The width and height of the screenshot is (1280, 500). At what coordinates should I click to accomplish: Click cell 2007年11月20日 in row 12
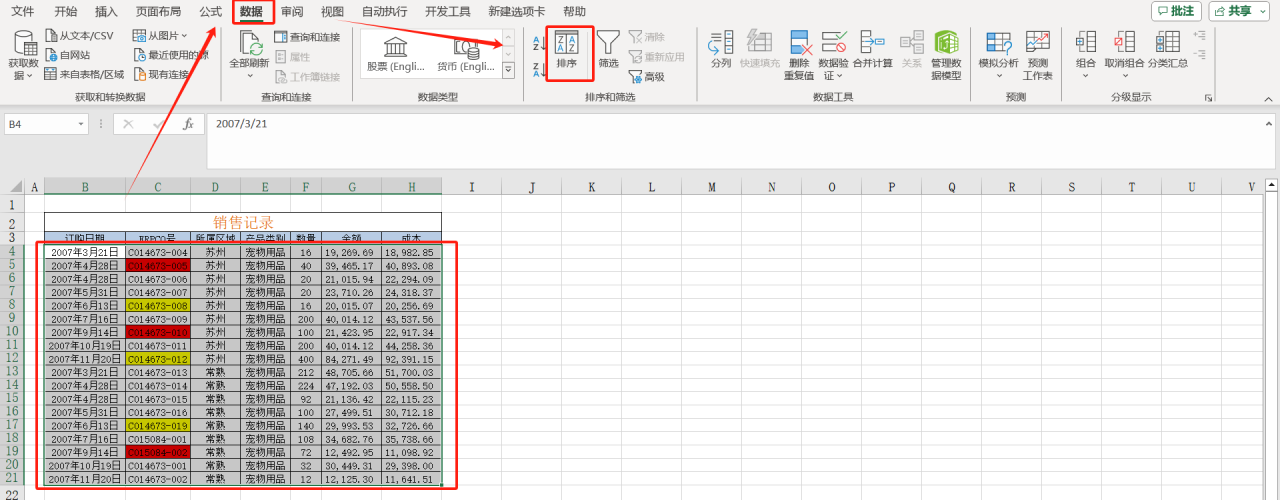tap(85, 358)
